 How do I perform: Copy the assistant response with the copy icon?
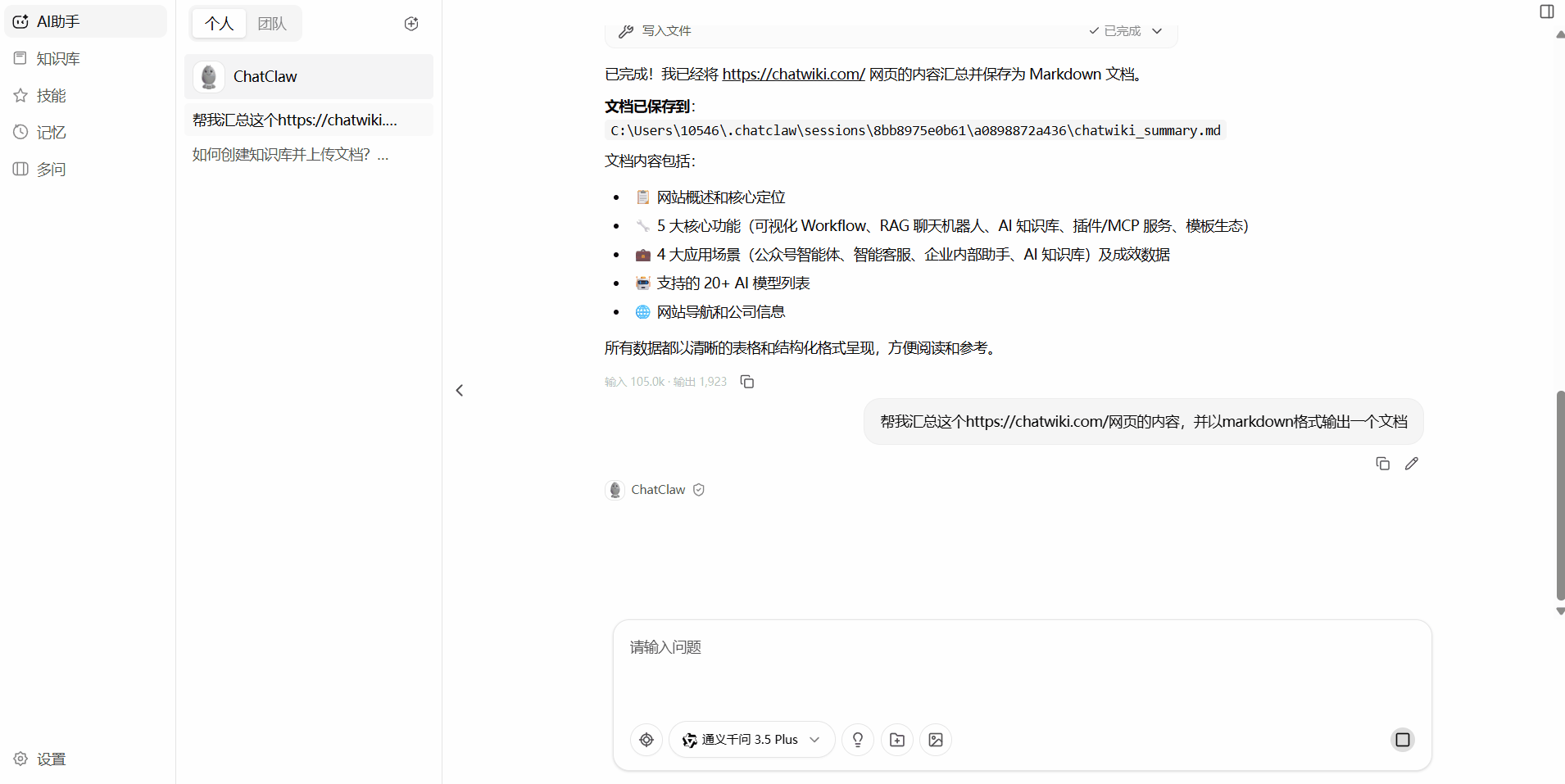[x=746, y=381]
